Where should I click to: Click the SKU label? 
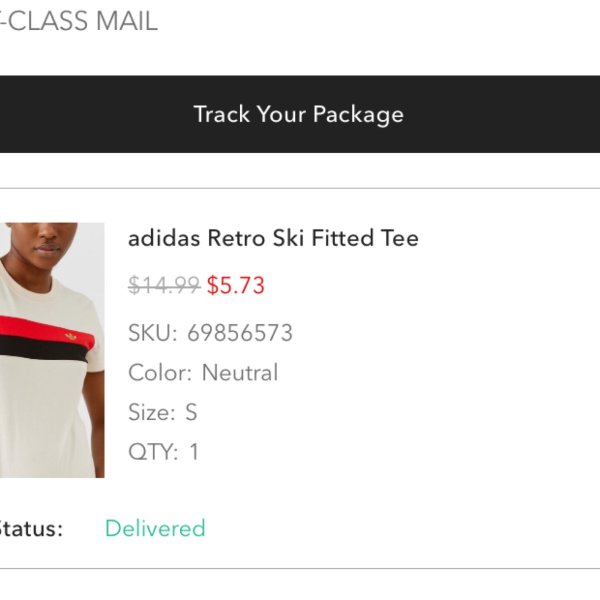point(153,333)
